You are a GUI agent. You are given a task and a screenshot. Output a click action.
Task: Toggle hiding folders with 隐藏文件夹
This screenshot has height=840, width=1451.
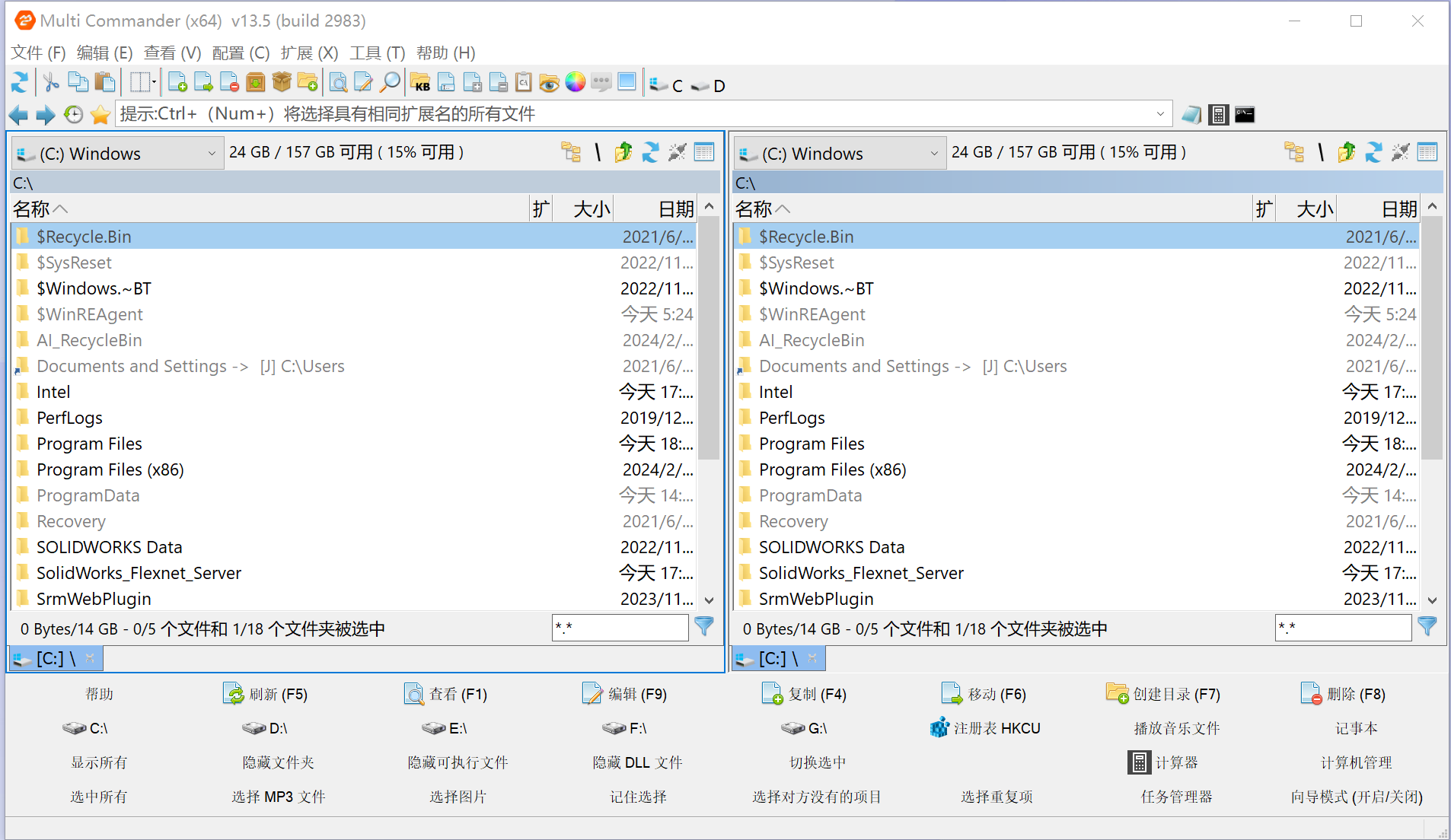(278, 762)
